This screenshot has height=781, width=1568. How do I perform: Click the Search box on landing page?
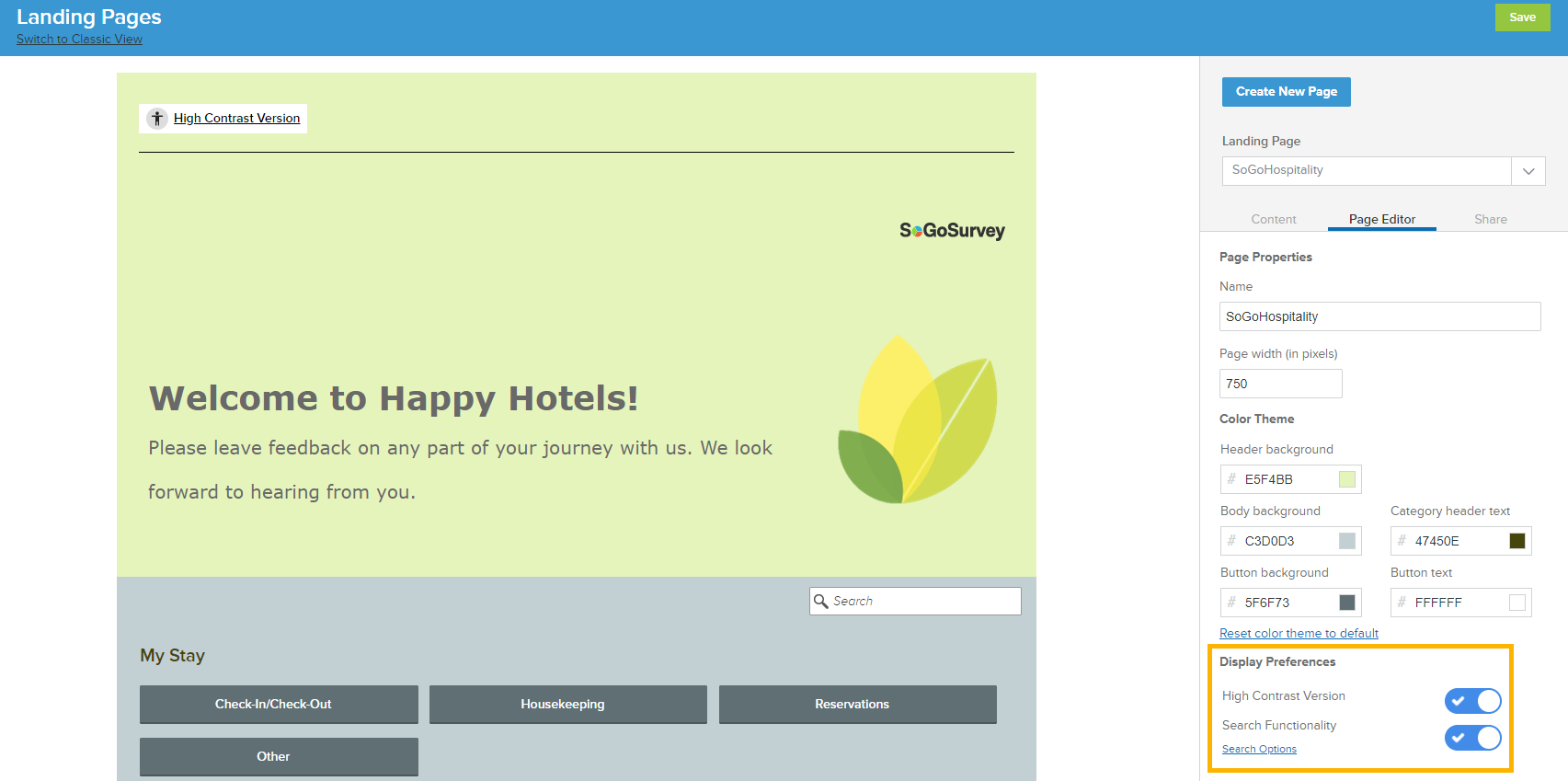coord(915,601)
